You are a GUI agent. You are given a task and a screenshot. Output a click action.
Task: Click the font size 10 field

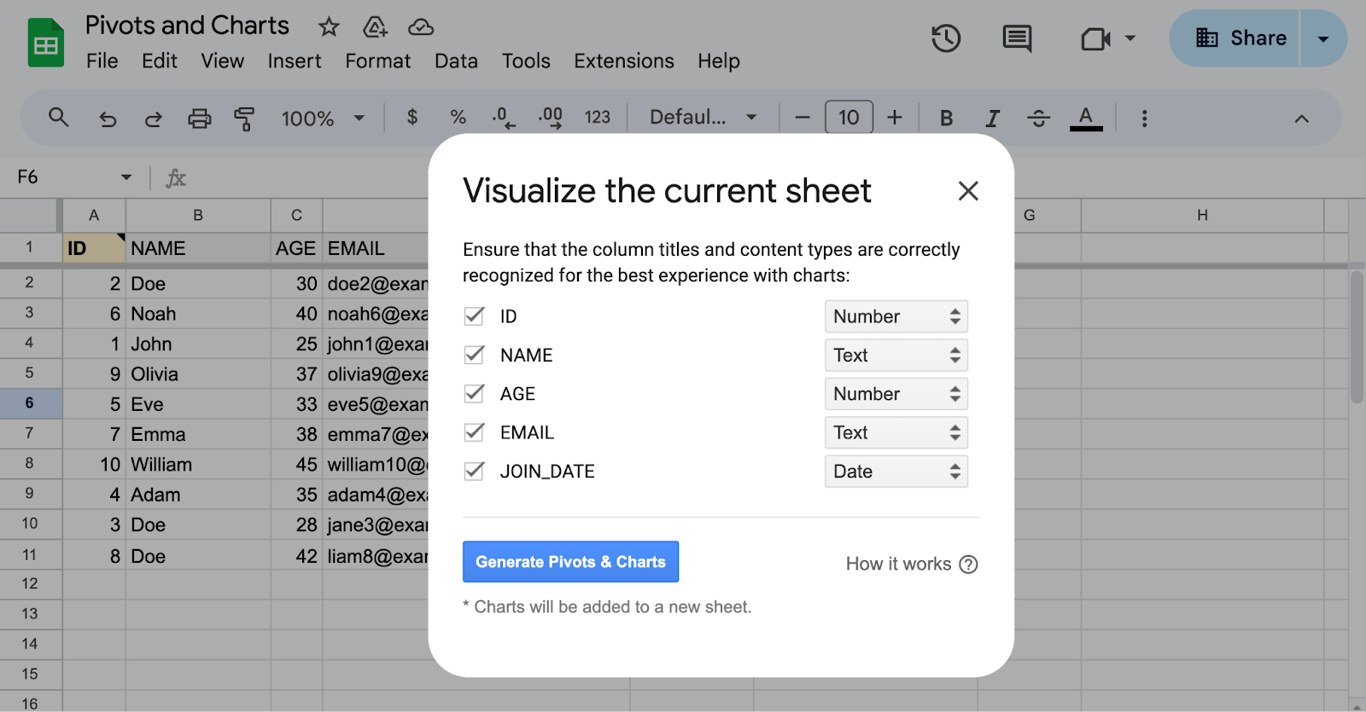849,118
